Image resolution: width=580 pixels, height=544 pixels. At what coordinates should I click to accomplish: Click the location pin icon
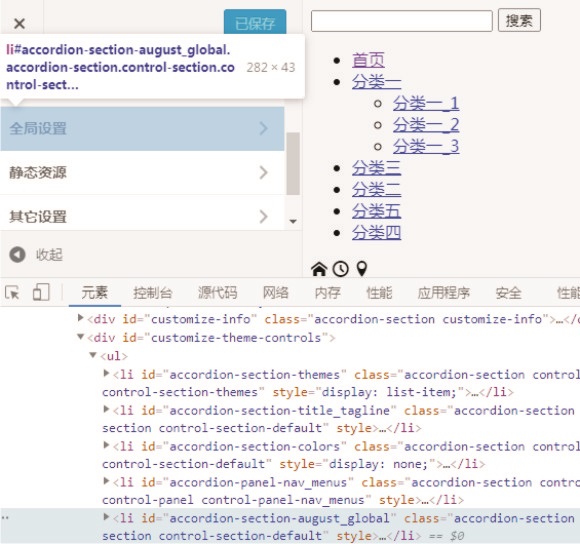click(362, 269)
